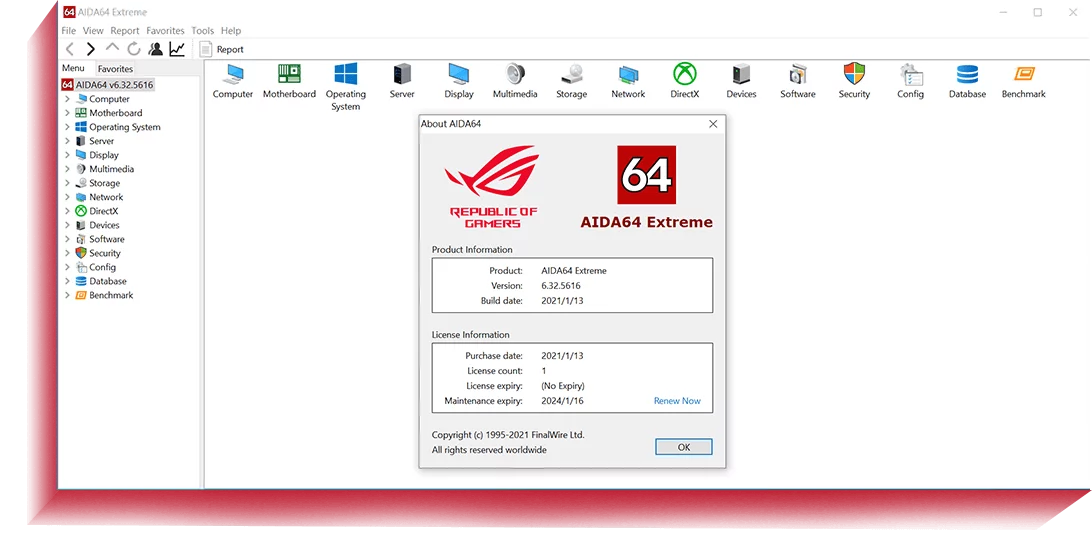
Task: Open the Motherboard category icon
Action: point(289,74)
